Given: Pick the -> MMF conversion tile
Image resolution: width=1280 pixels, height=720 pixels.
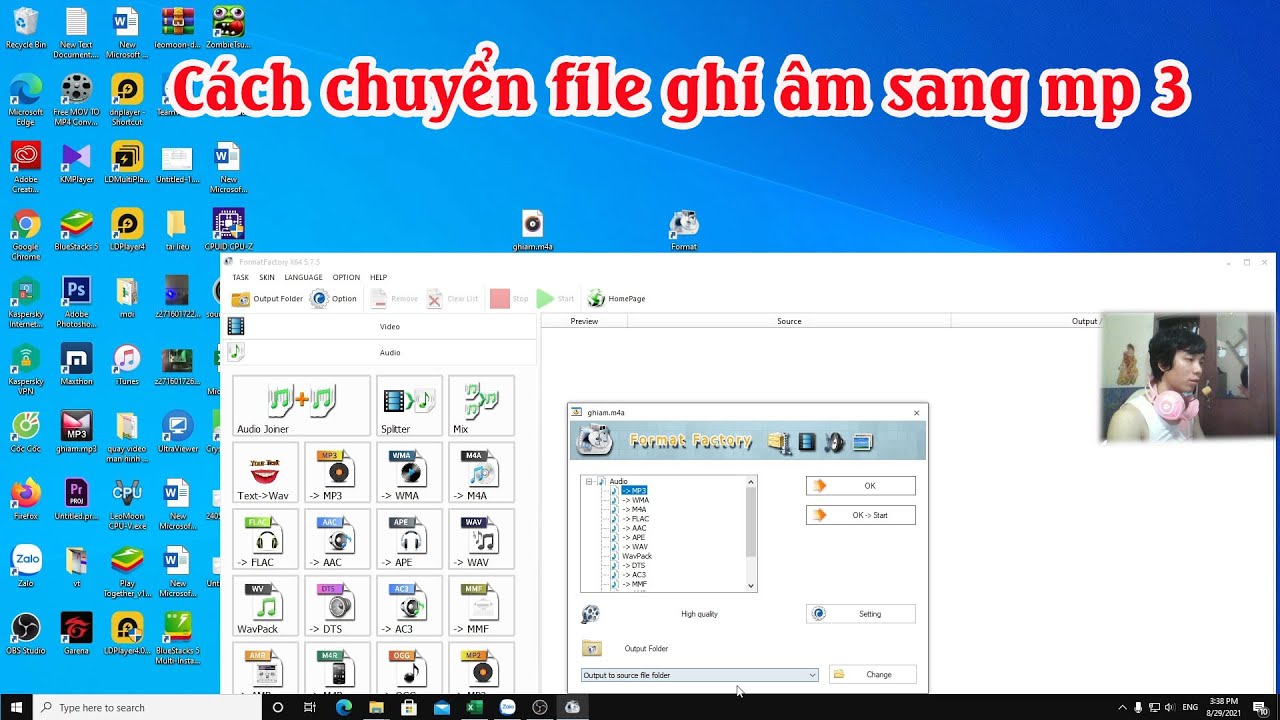Looking at the screenshot, I should coord(481,607).
